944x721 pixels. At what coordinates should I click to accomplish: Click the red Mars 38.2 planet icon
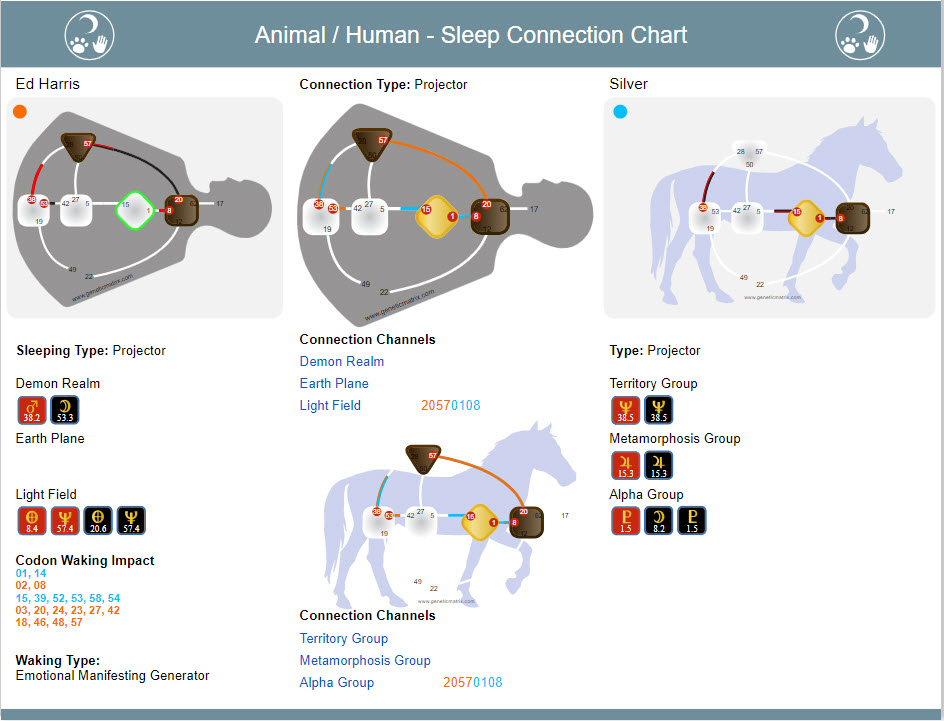[31, 410]
